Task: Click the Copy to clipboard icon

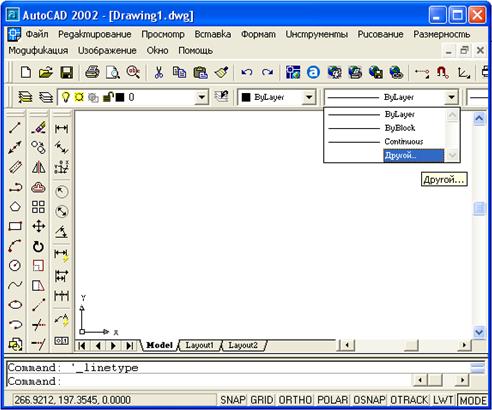Action: point(180,72)
